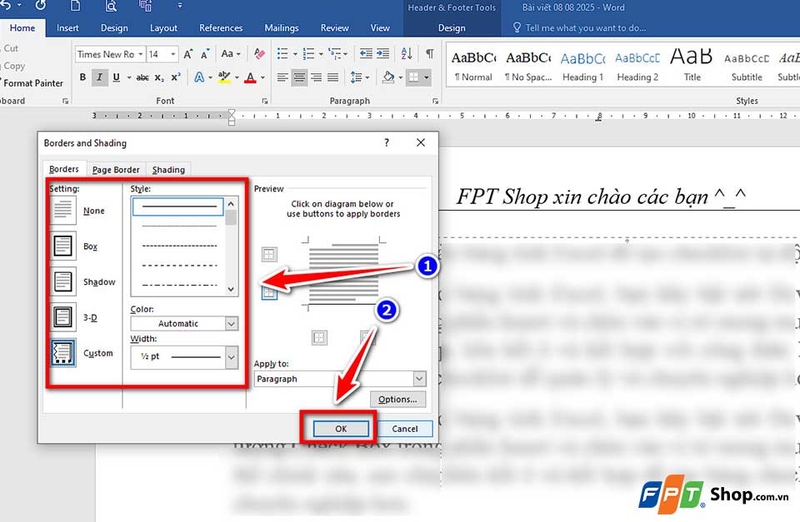Choose the solid line border style
The width and height of the screenshot is (800, 522).
pos(178,207)
